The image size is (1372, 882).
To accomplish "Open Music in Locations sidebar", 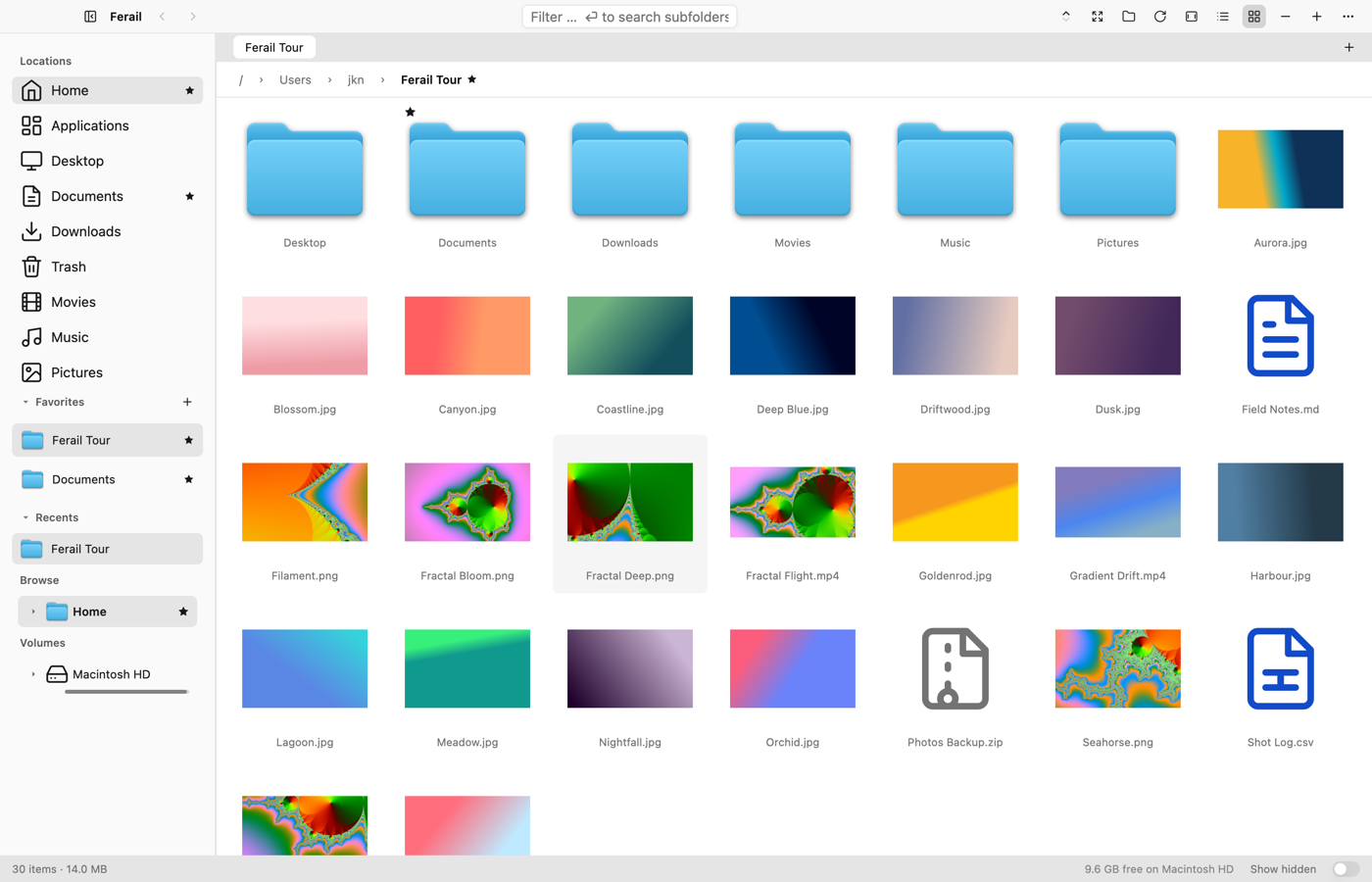I will (108, 337).
